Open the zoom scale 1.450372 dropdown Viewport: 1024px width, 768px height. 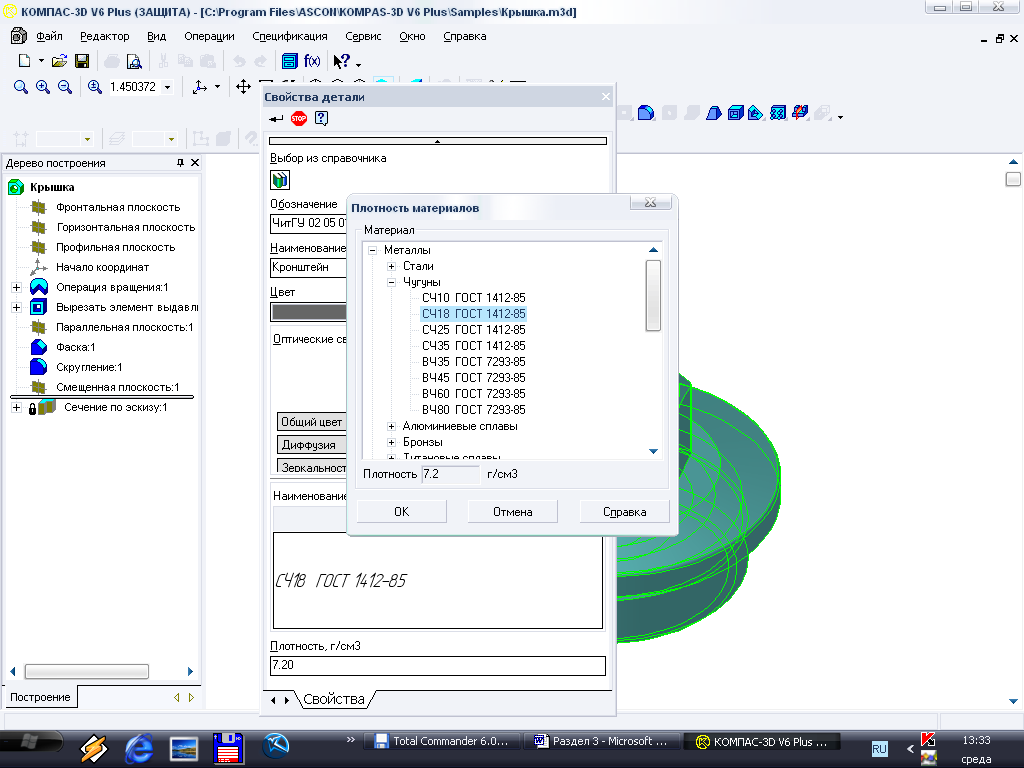(x=168, y=87)
